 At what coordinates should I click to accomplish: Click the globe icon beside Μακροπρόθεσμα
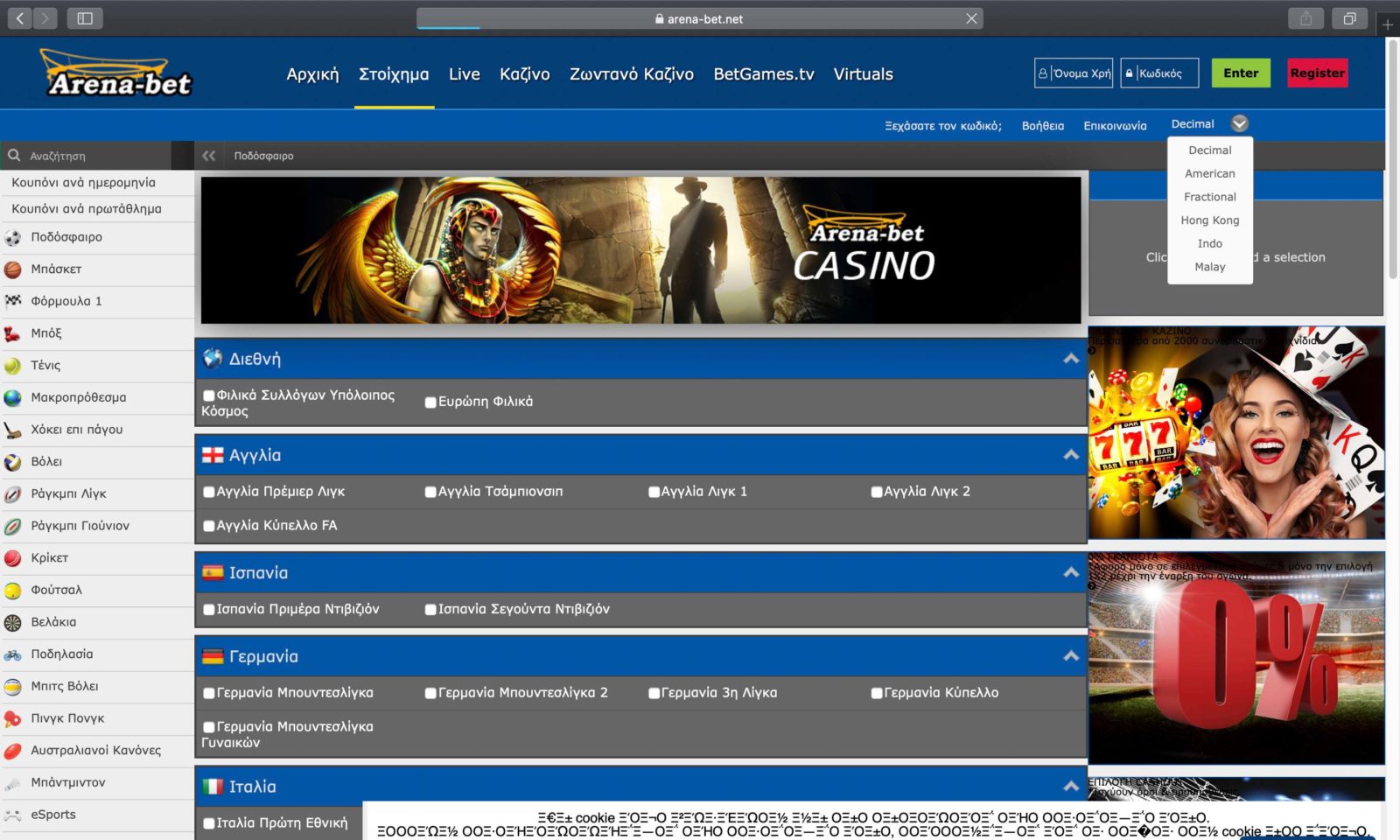click(13, 397)
